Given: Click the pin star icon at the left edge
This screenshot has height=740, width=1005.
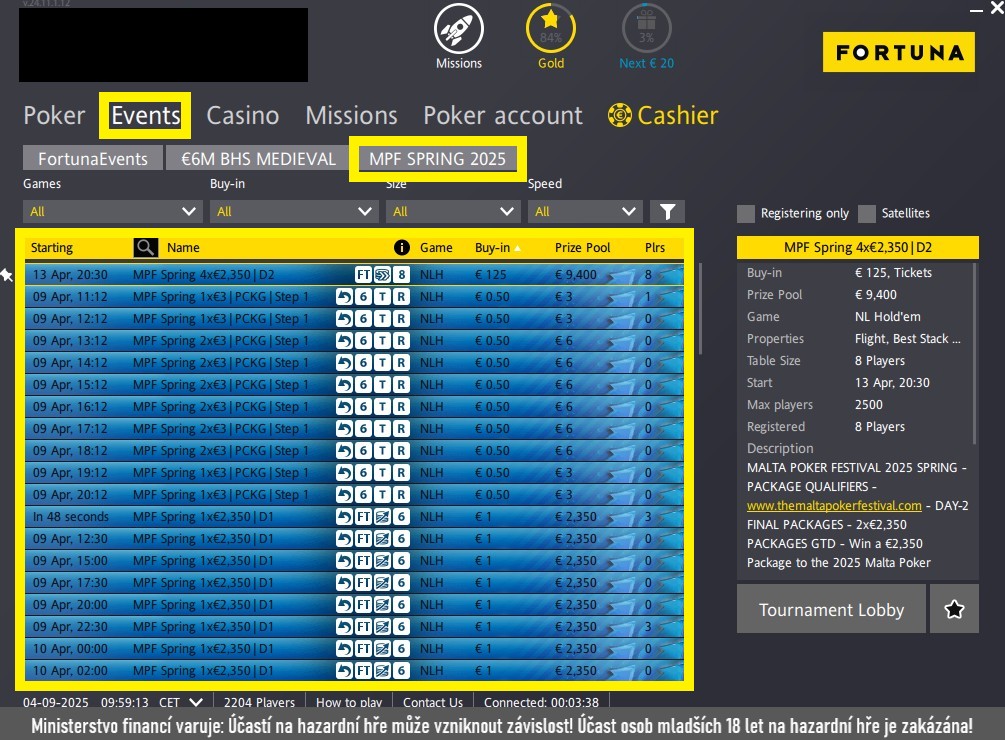Looking at the screenshot, I should [6, 275].
